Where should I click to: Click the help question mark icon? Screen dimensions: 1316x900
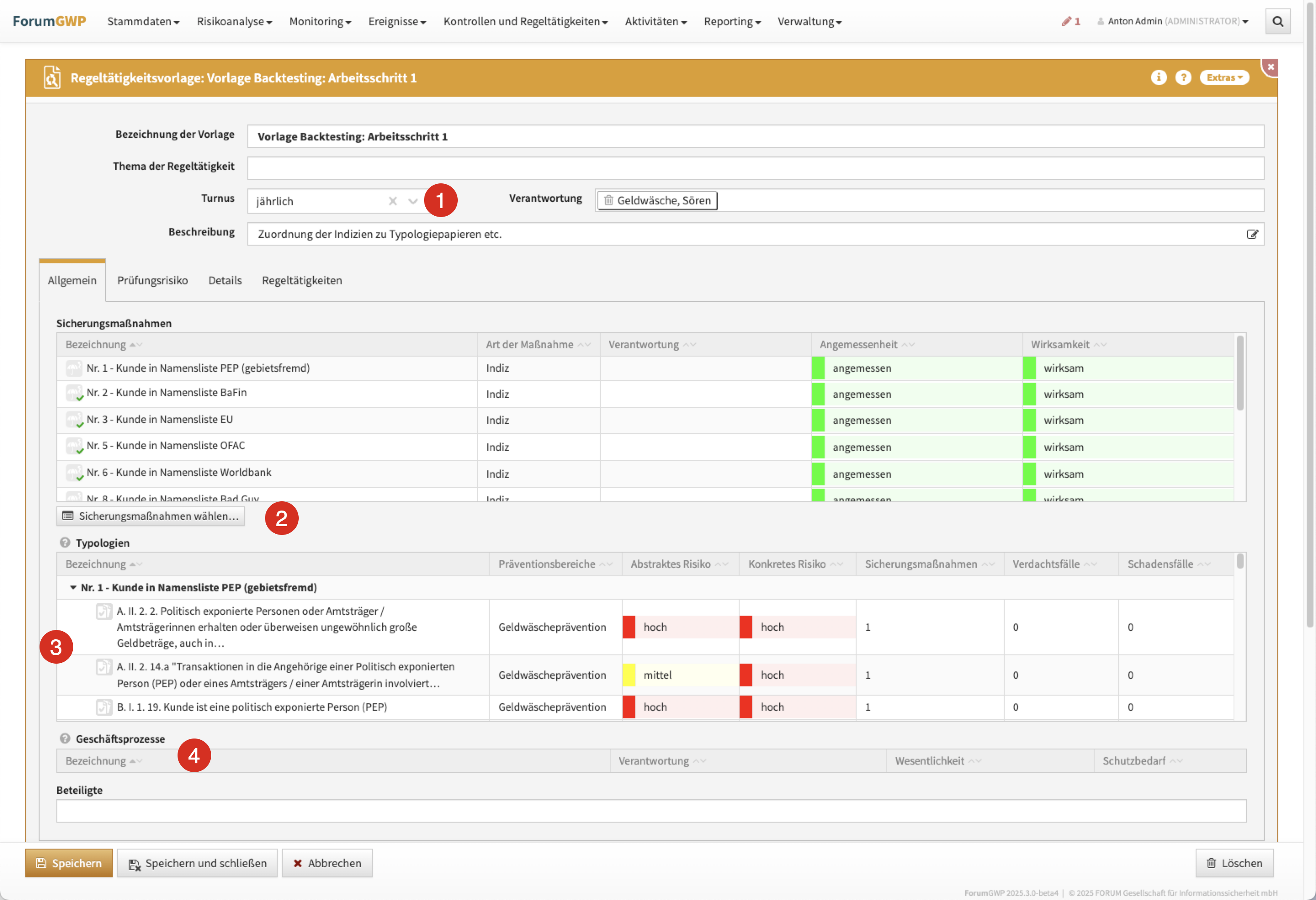(1183, 77)
